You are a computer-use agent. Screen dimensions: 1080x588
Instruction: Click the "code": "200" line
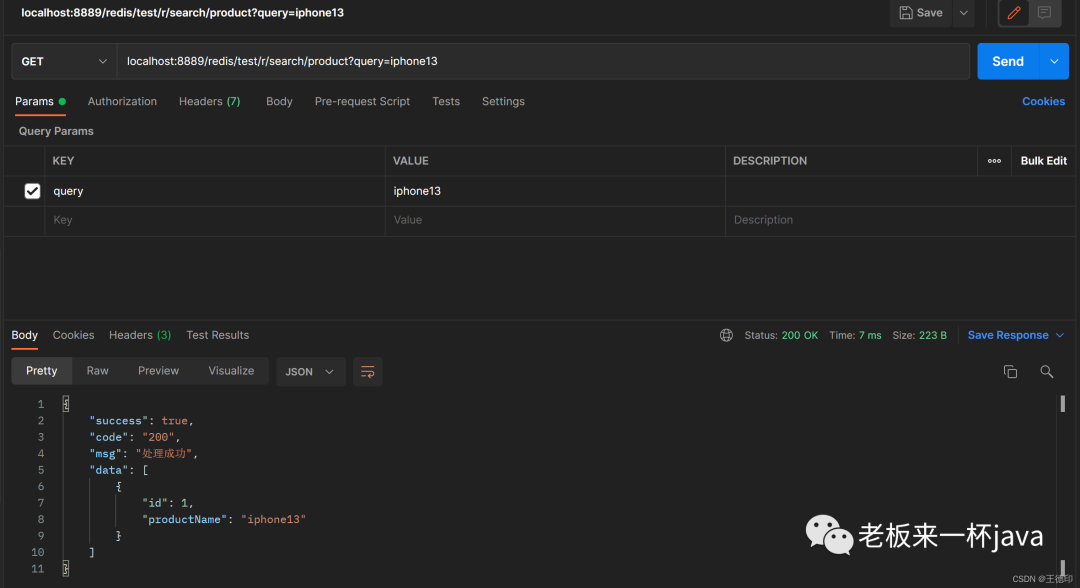click(134, 437)
